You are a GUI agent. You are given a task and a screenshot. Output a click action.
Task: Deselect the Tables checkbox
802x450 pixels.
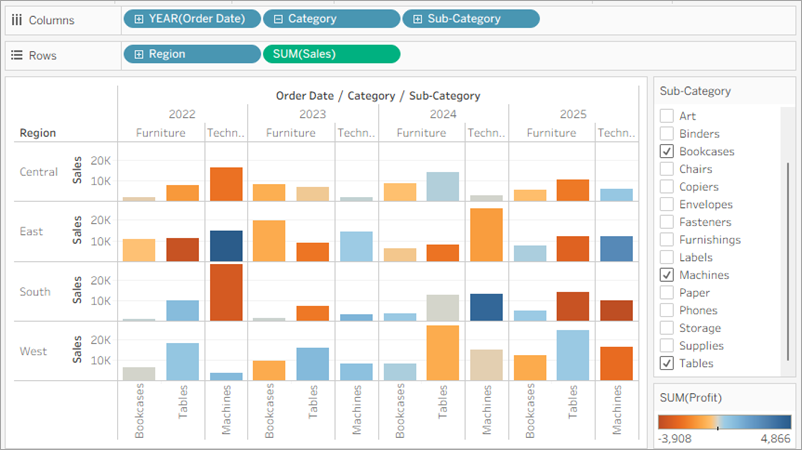667,363
